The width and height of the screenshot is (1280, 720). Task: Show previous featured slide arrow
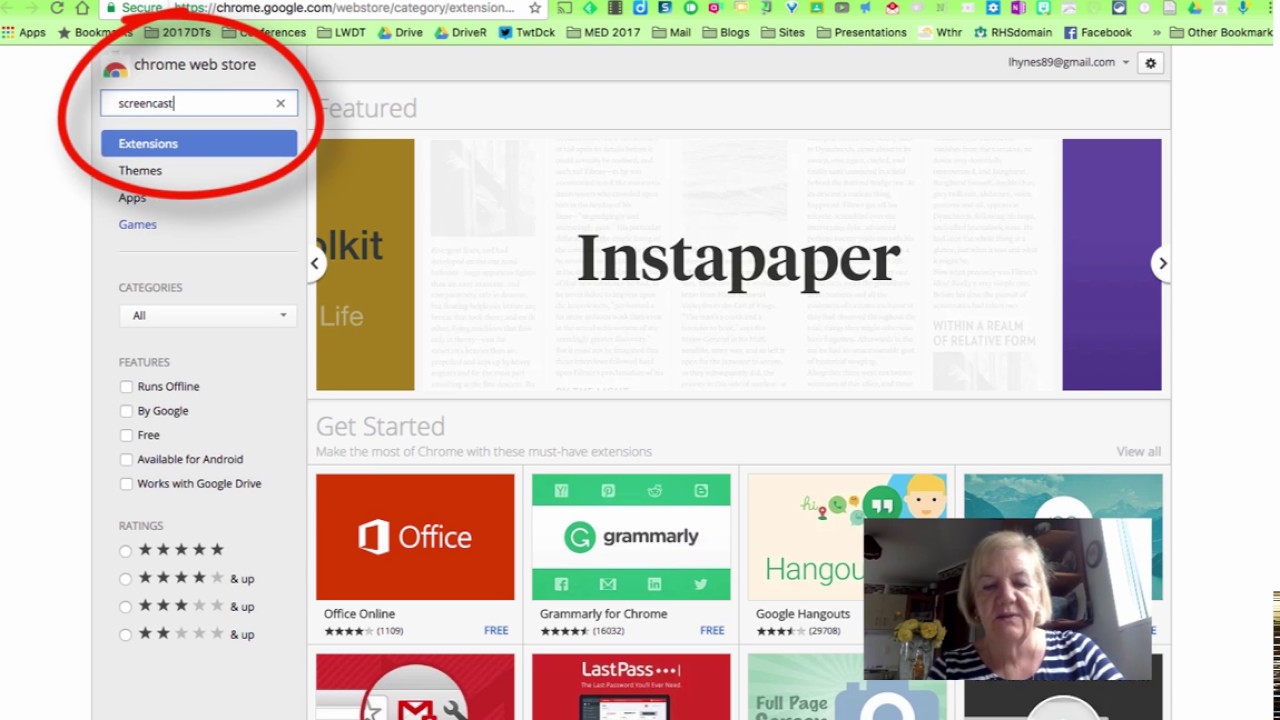315,263
